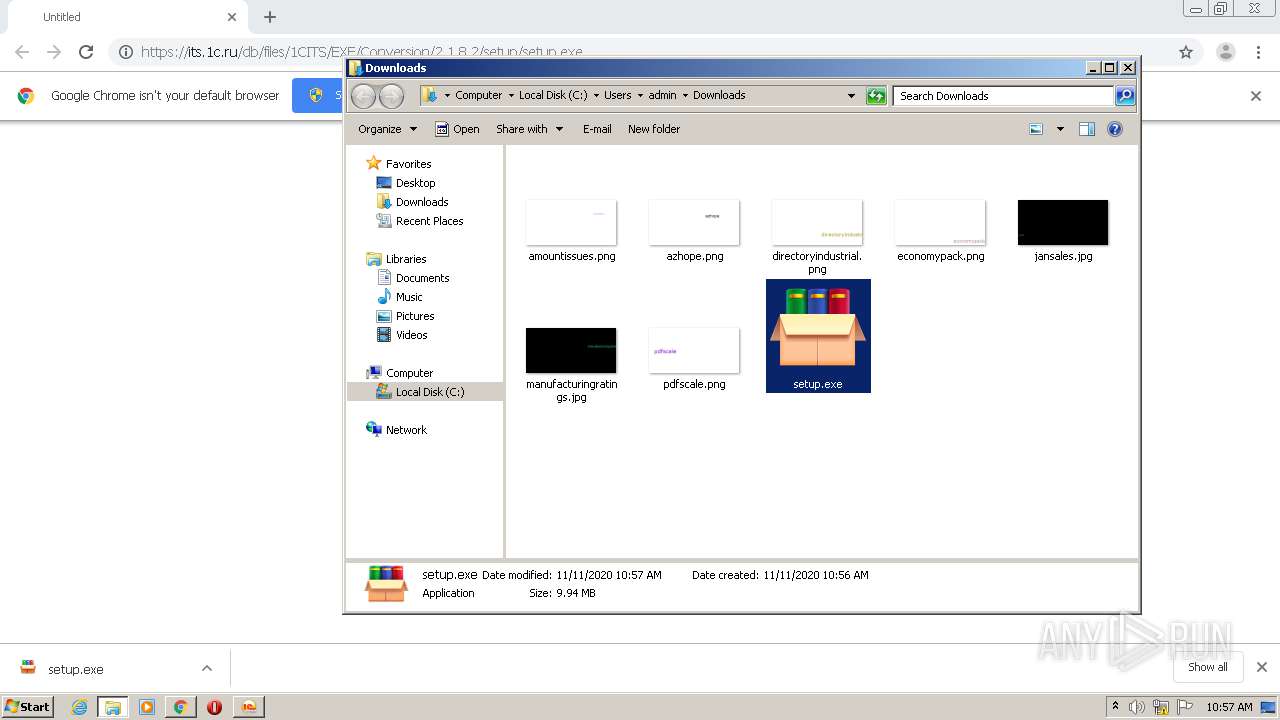Screen dimensions: 1280x720
Task: Select manufacturingratings.jpg thumbnail
Action: 571,350
